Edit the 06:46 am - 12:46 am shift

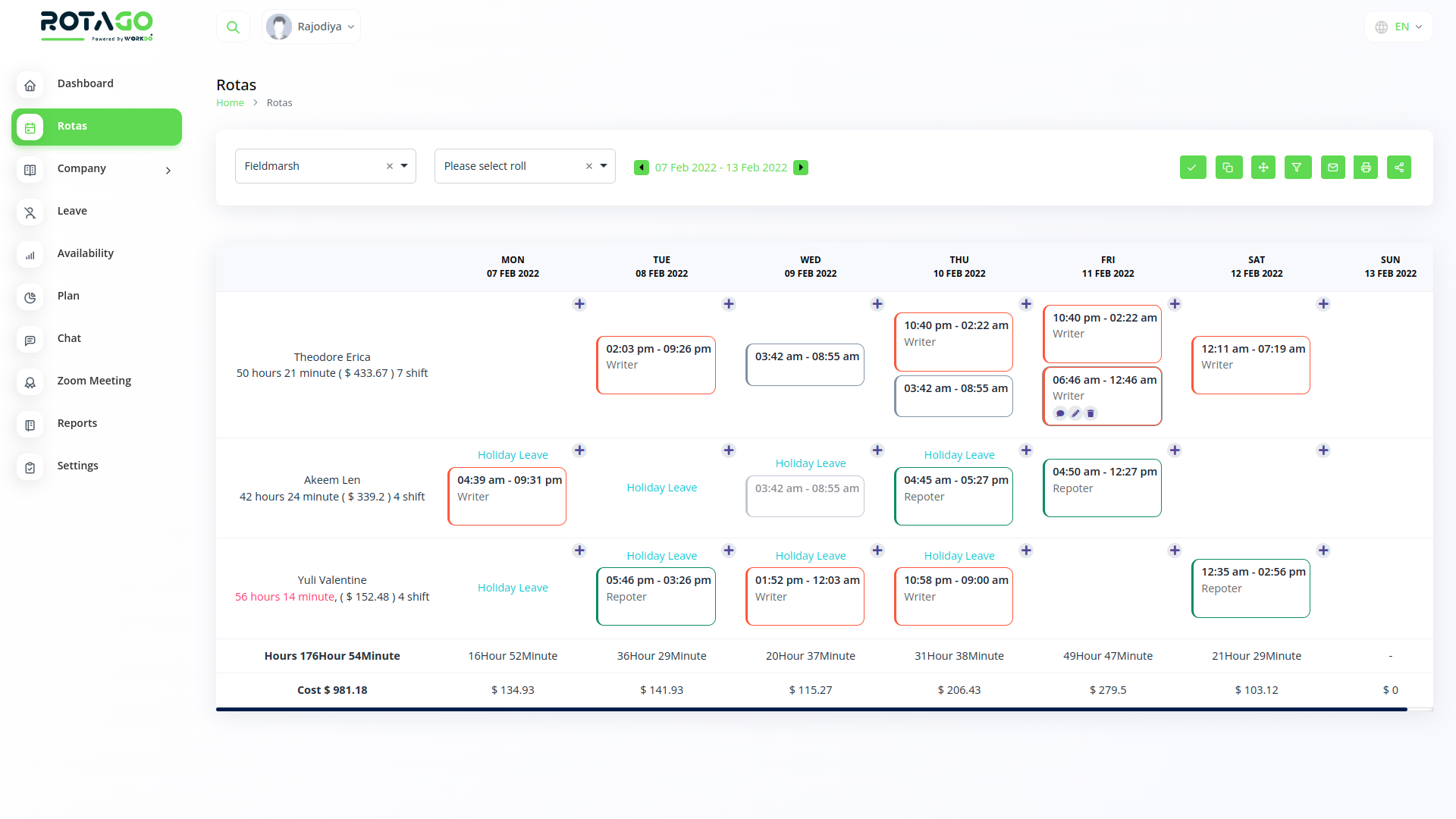click(1075, 414)
